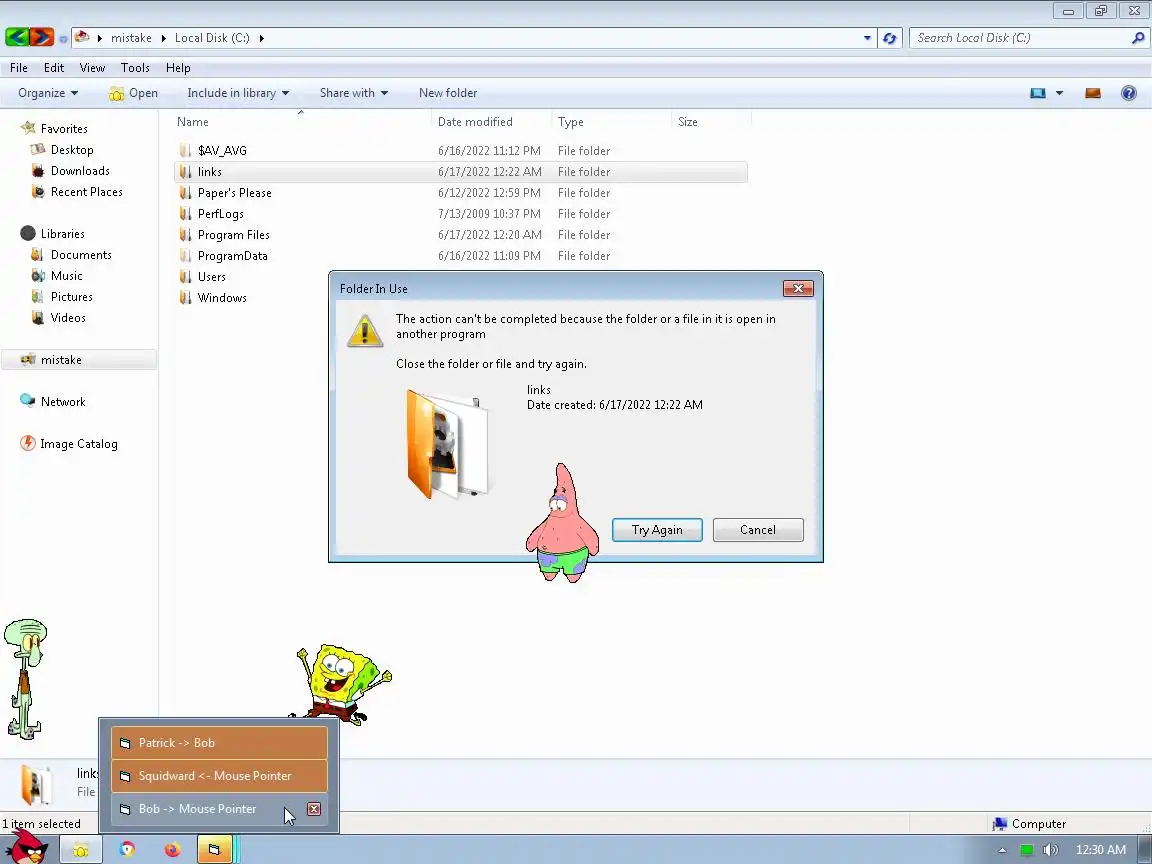This screenshot has height=864, width=1152.
Task: Open the Documents library
Action: [x=81, y=255]
